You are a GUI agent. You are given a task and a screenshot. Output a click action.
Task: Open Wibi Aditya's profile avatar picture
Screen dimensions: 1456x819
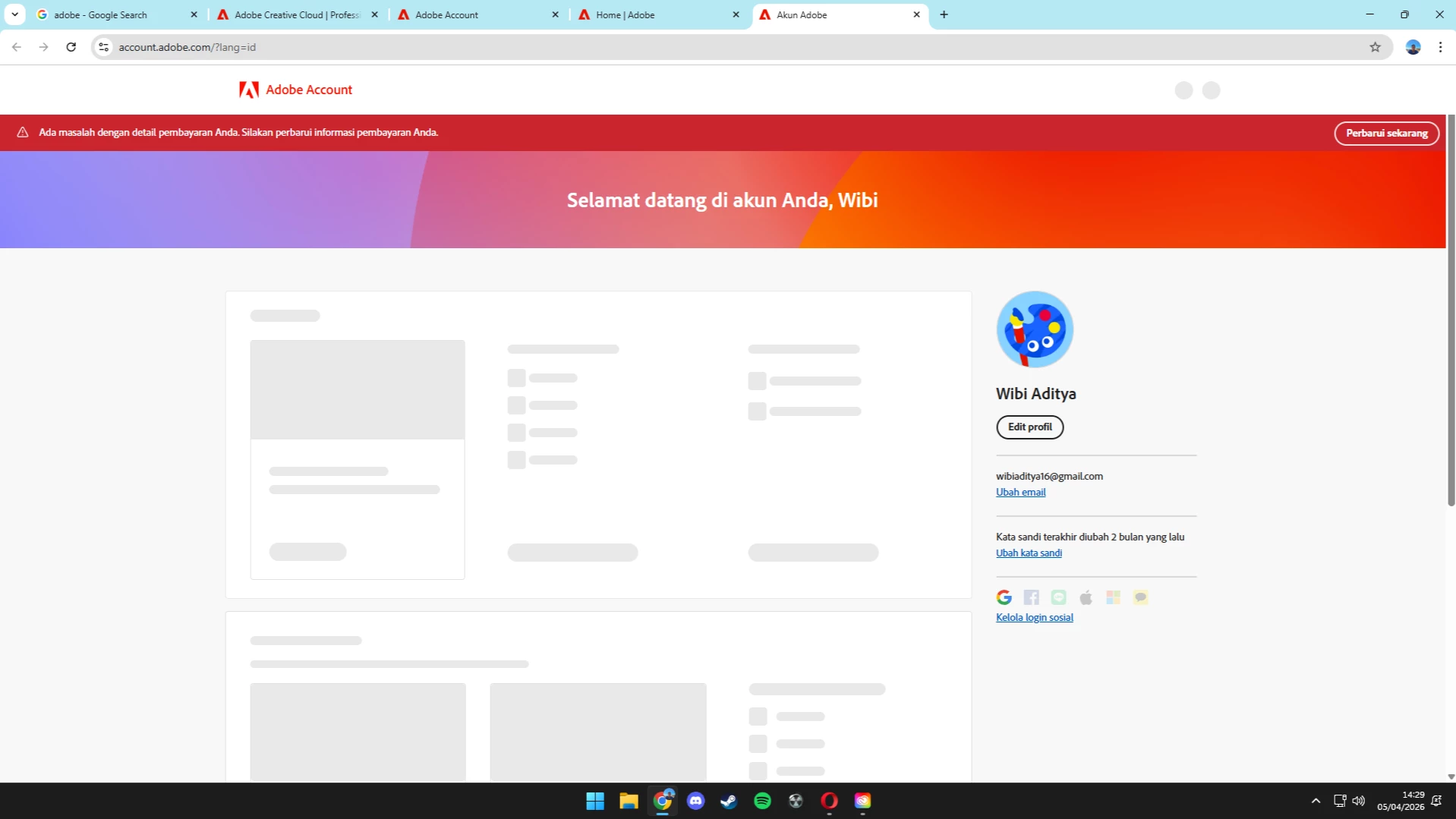coord(1034,329)
